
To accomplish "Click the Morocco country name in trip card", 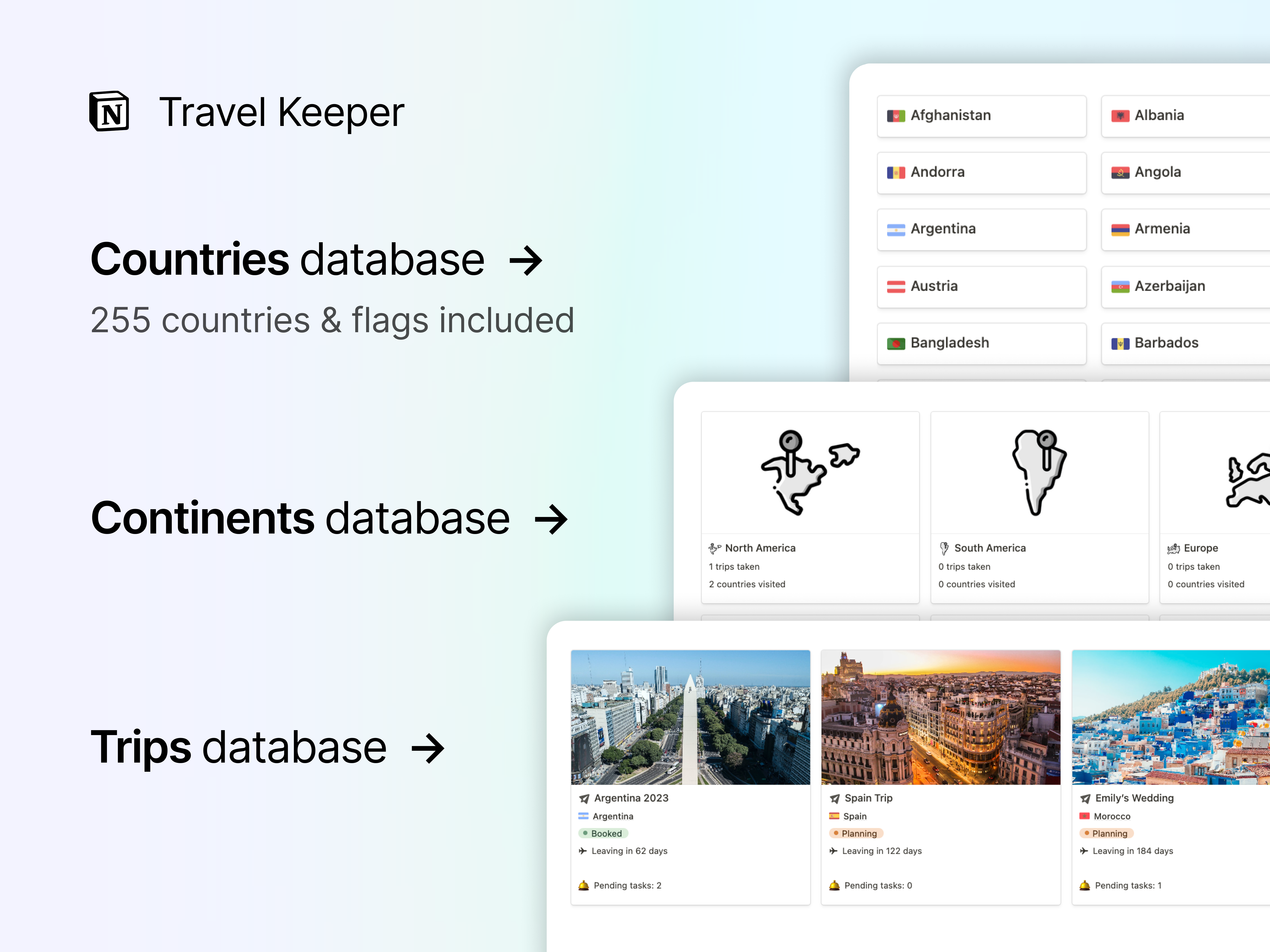I will 1111,816.
